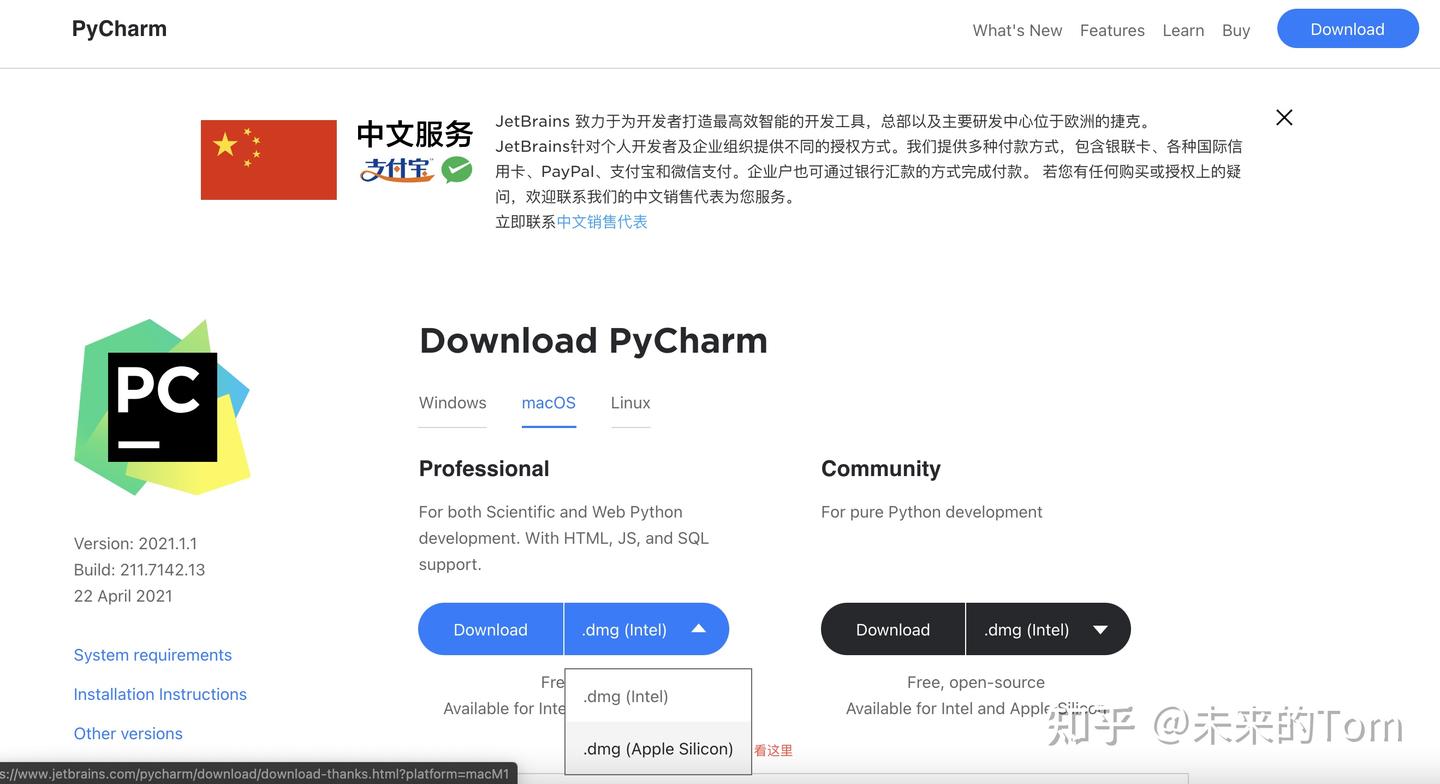Click the blue Download button in the header
The image size is (1440, 784).
(x=1347, y=29)
